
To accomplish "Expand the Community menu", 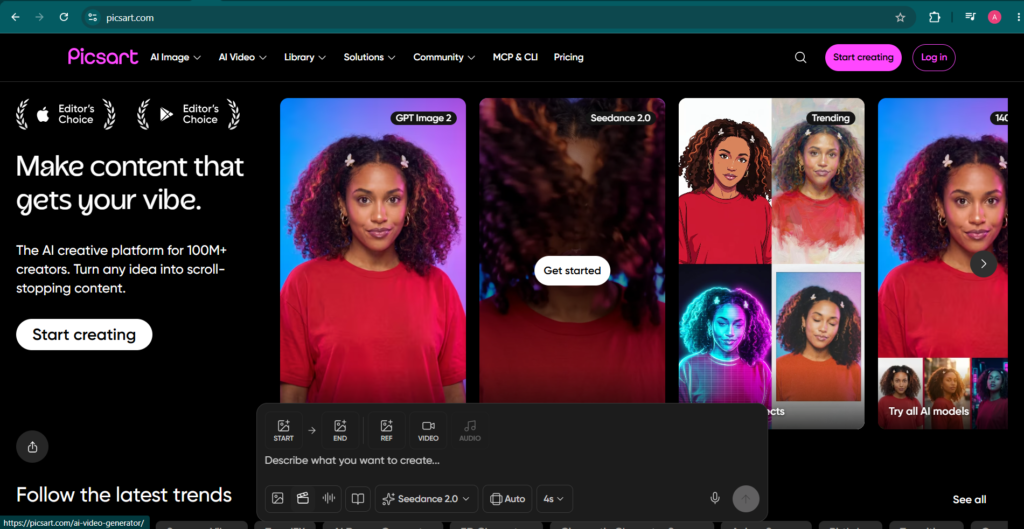I will pos(444,57).
